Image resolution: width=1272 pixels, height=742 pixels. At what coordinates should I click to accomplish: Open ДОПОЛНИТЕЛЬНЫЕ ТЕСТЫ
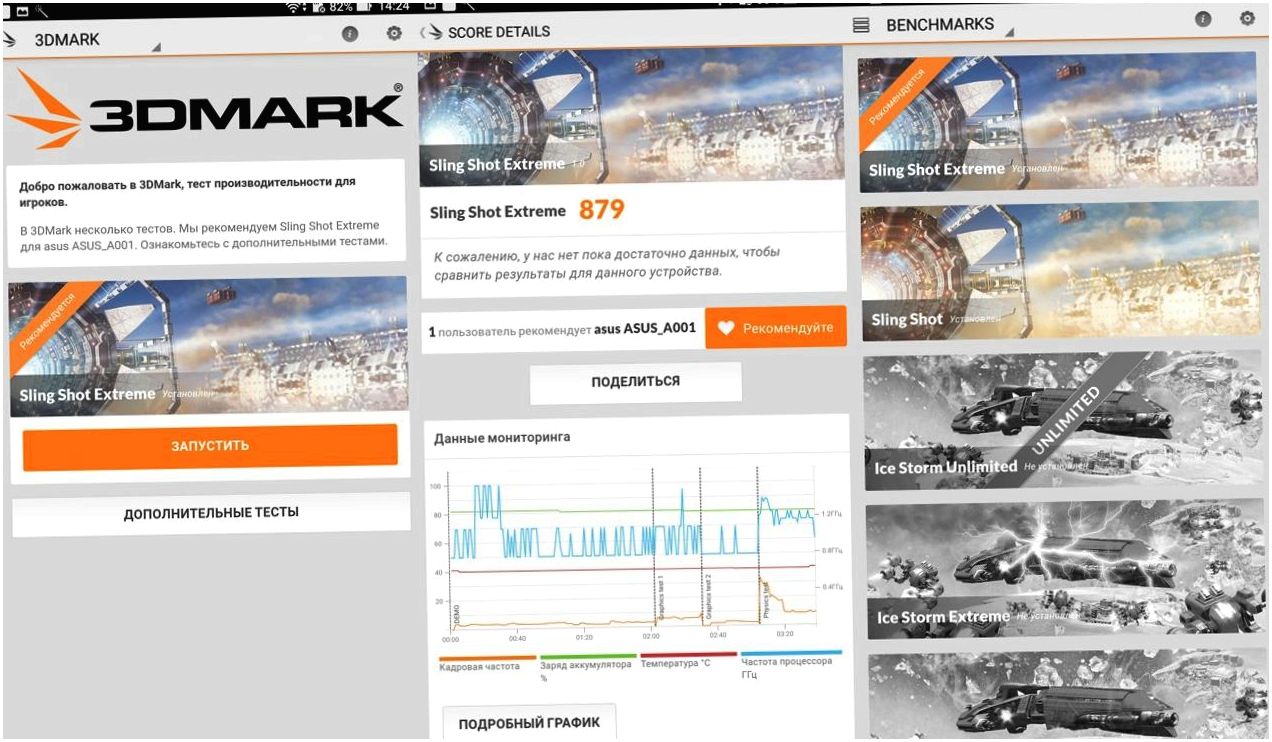tap(211, 513)
